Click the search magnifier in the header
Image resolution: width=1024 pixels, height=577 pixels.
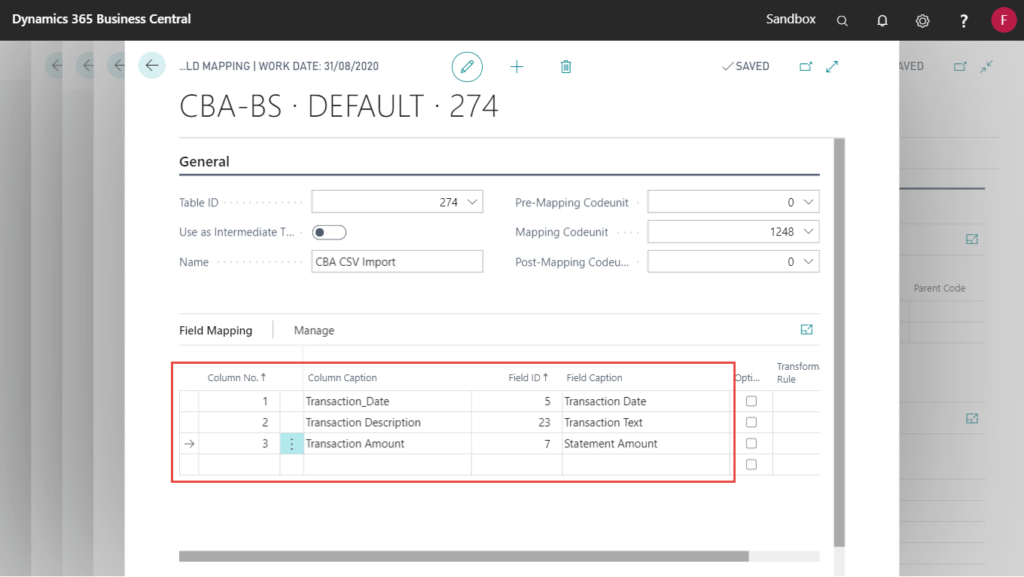click(842, 20)
